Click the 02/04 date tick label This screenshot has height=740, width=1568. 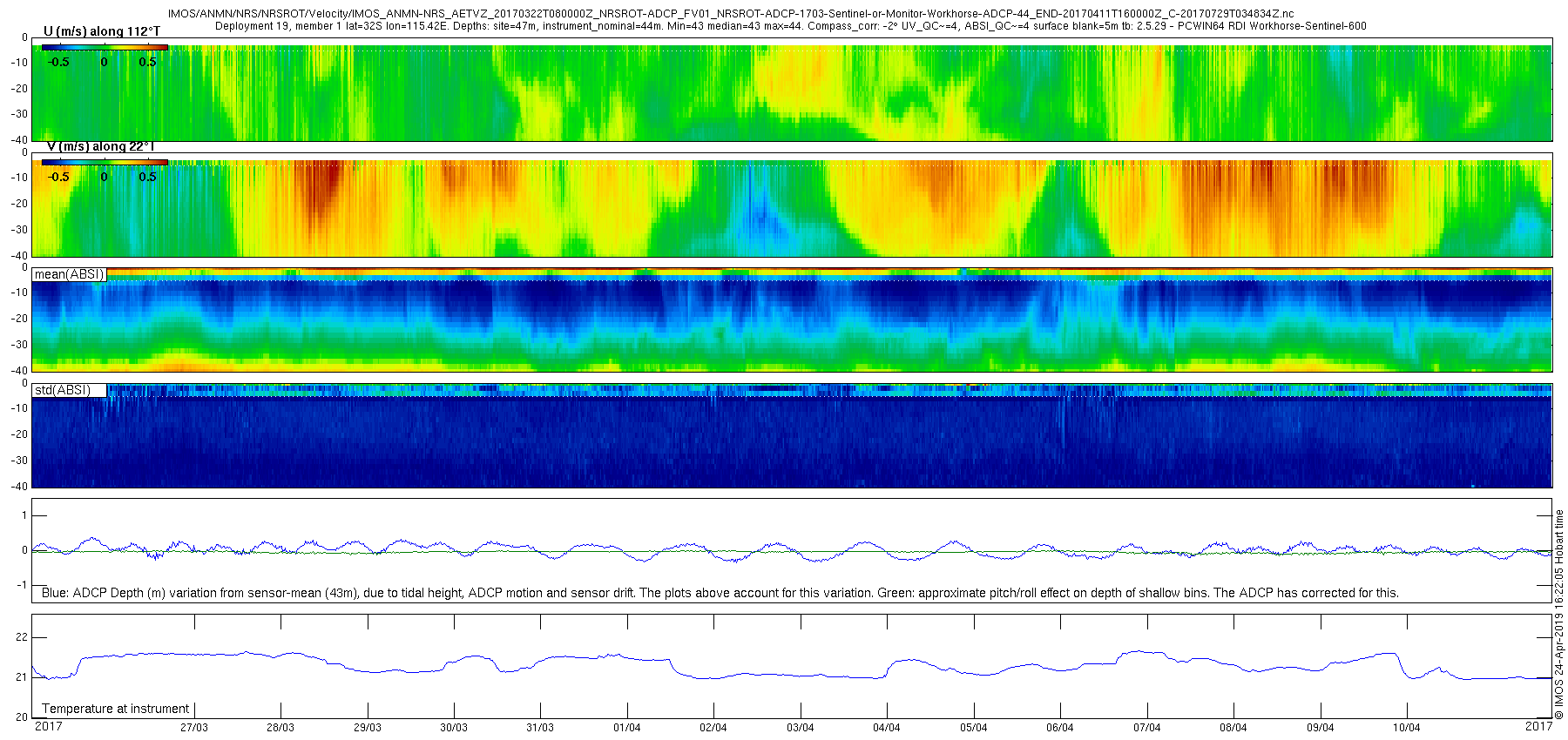coord(713,728)
